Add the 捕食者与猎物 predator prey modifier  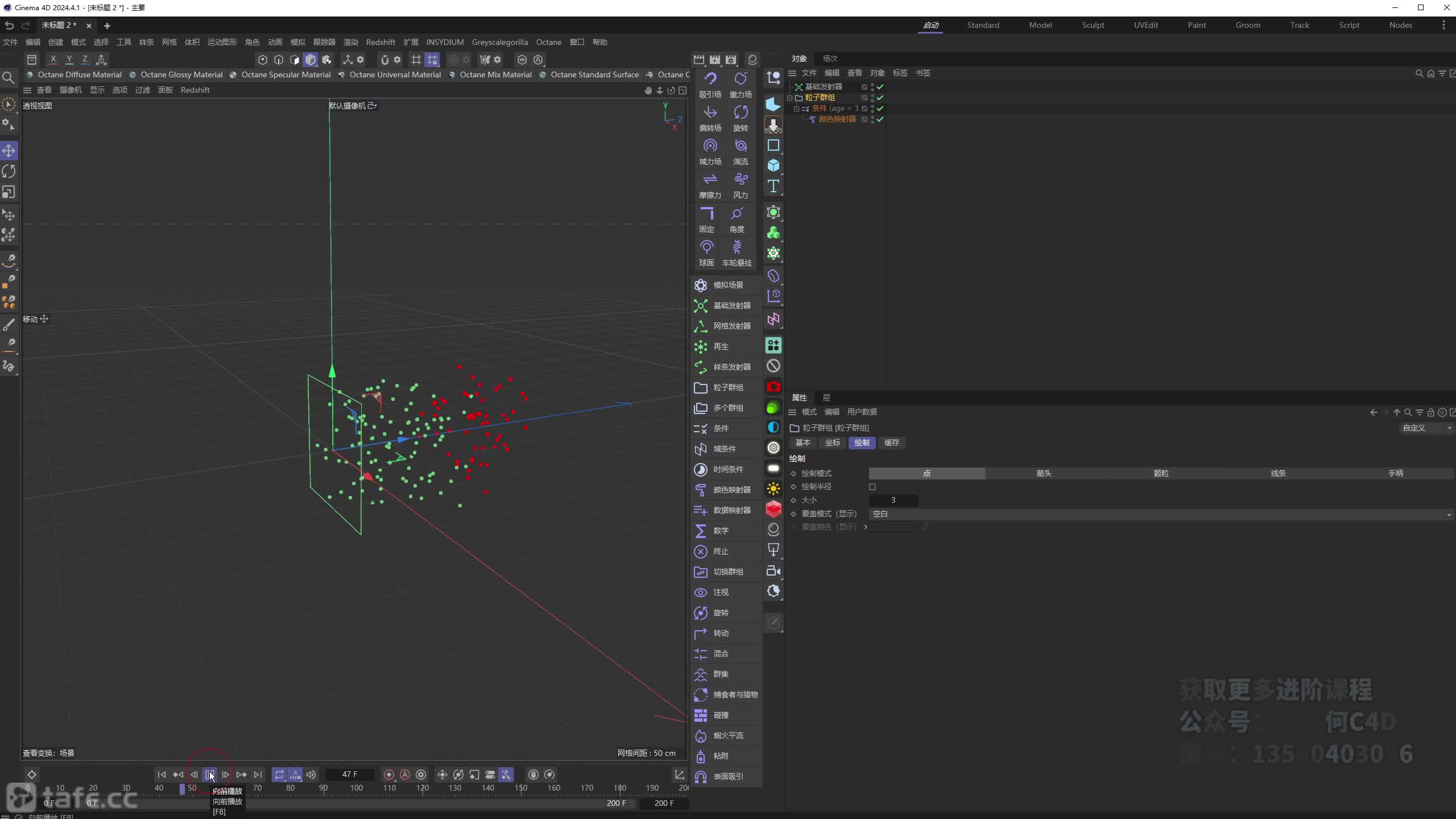(726, 694)
